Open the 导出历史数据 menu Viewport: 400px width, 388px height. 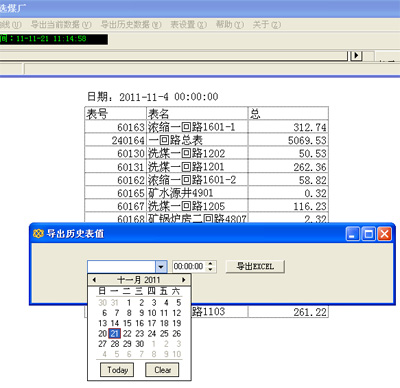click(x=131, y=25)
